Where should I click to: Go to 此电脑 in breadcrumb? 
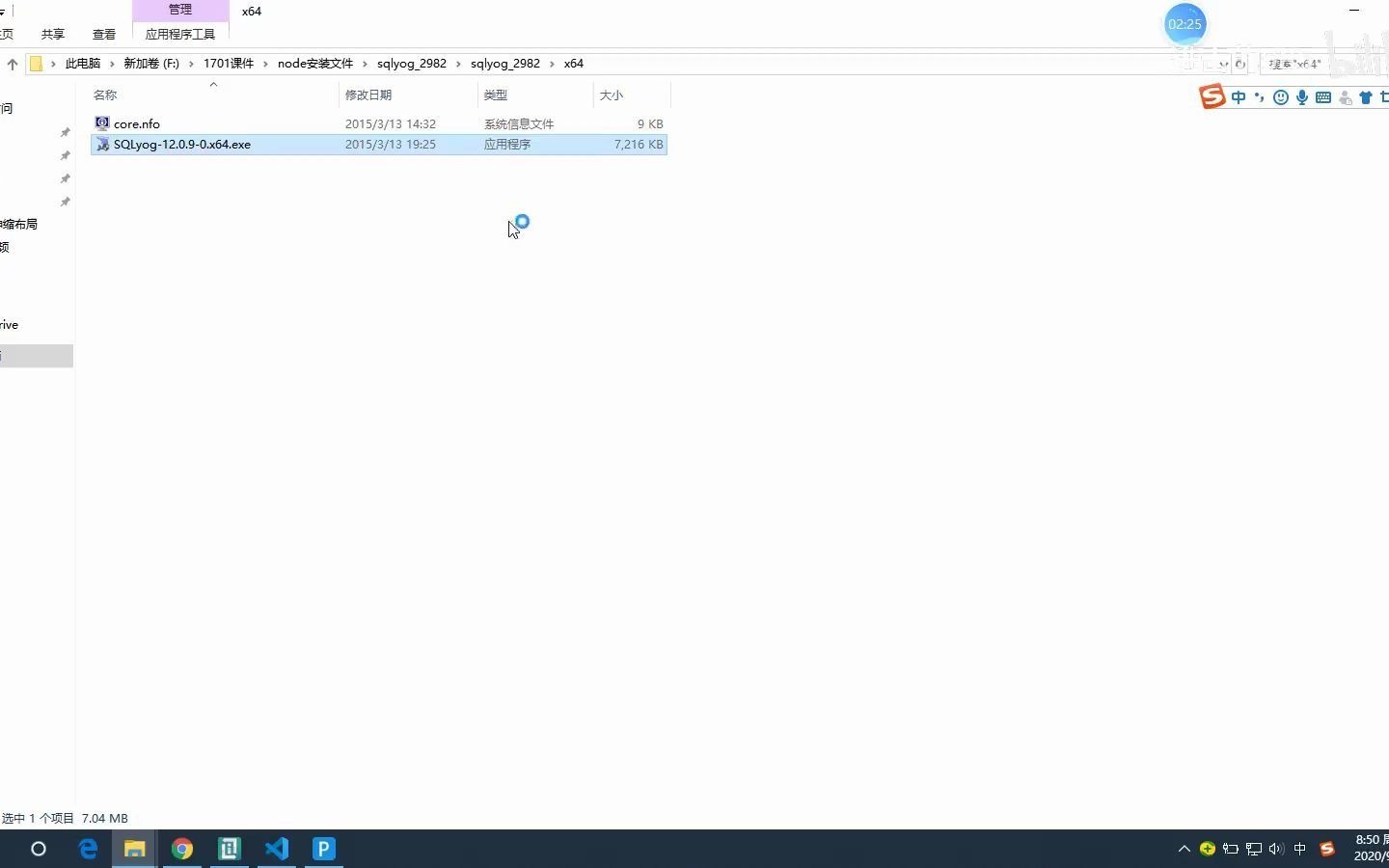point(83,64)
